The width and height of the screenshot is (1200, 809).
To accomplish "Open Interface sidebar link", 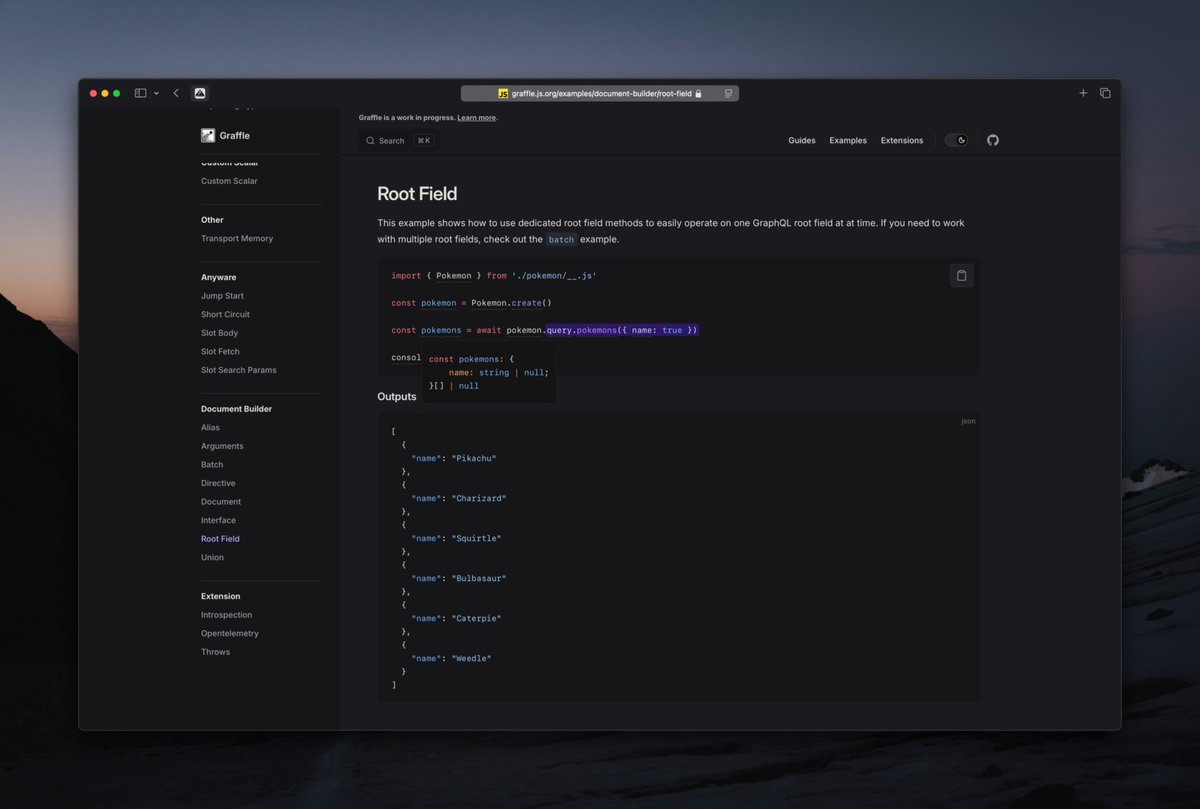I will click(x=218, y=520).
